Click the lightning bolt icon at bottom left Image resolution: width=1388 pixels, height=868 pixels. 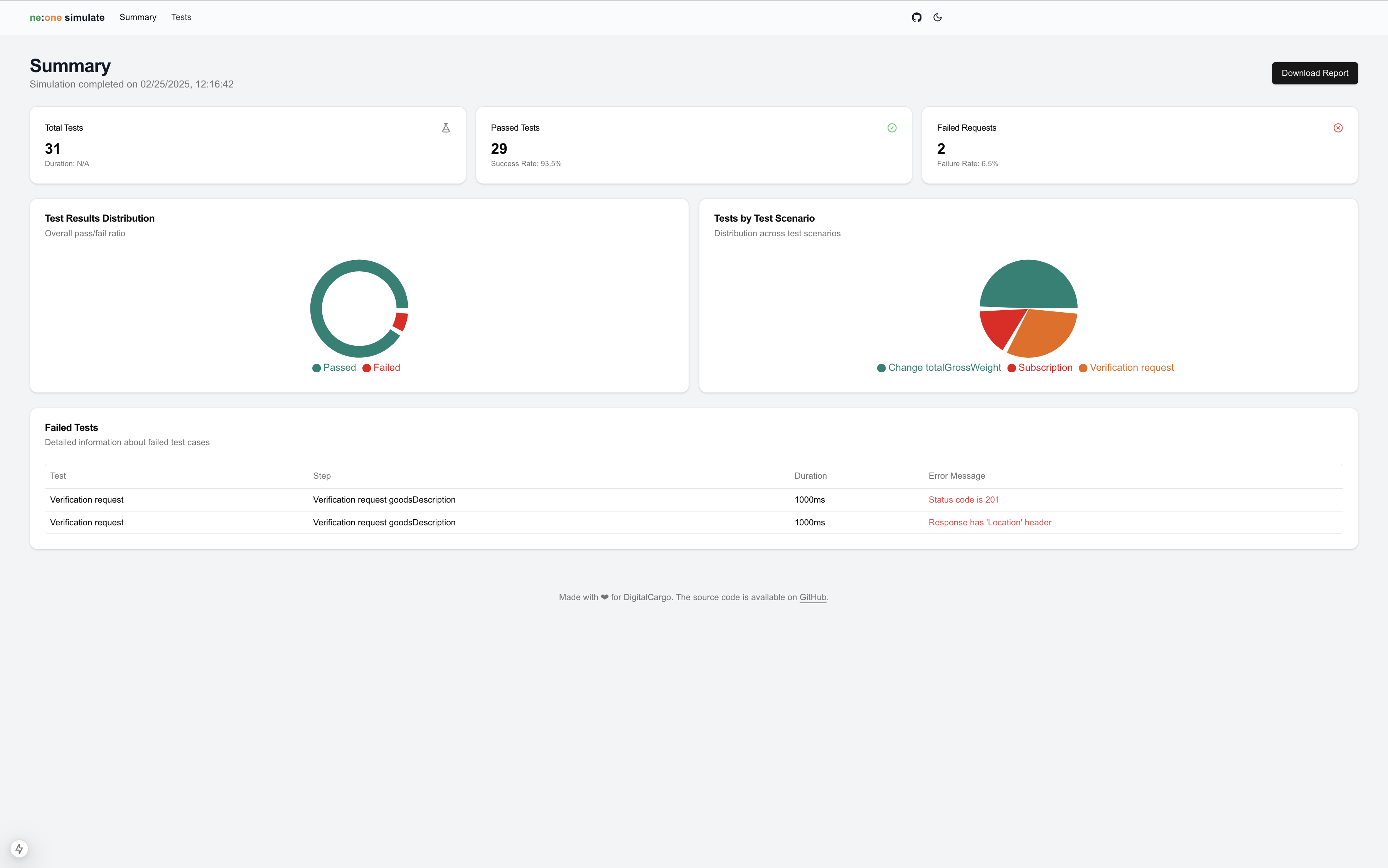[19, 848]
